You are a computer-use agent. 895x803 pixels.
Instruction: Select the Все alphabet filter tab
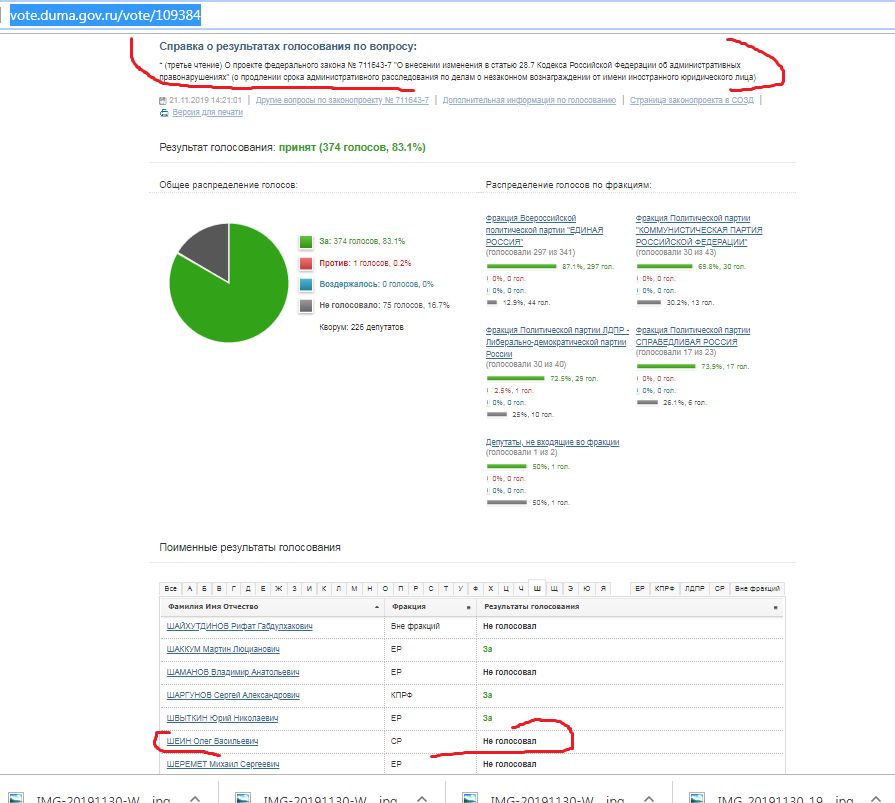171,589
